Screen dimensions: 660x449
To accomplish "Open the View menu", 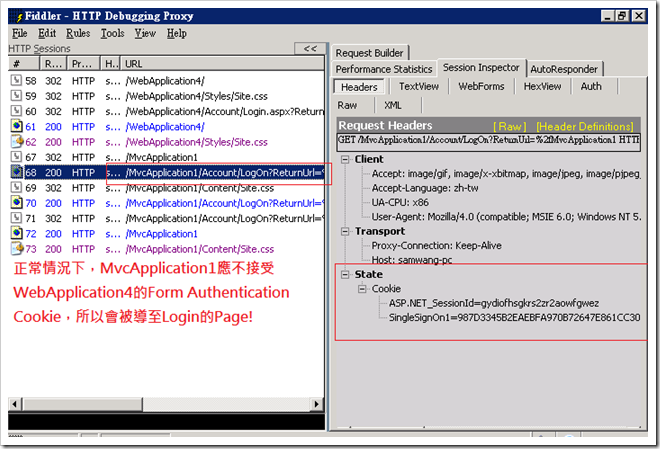I will (145, 33).
